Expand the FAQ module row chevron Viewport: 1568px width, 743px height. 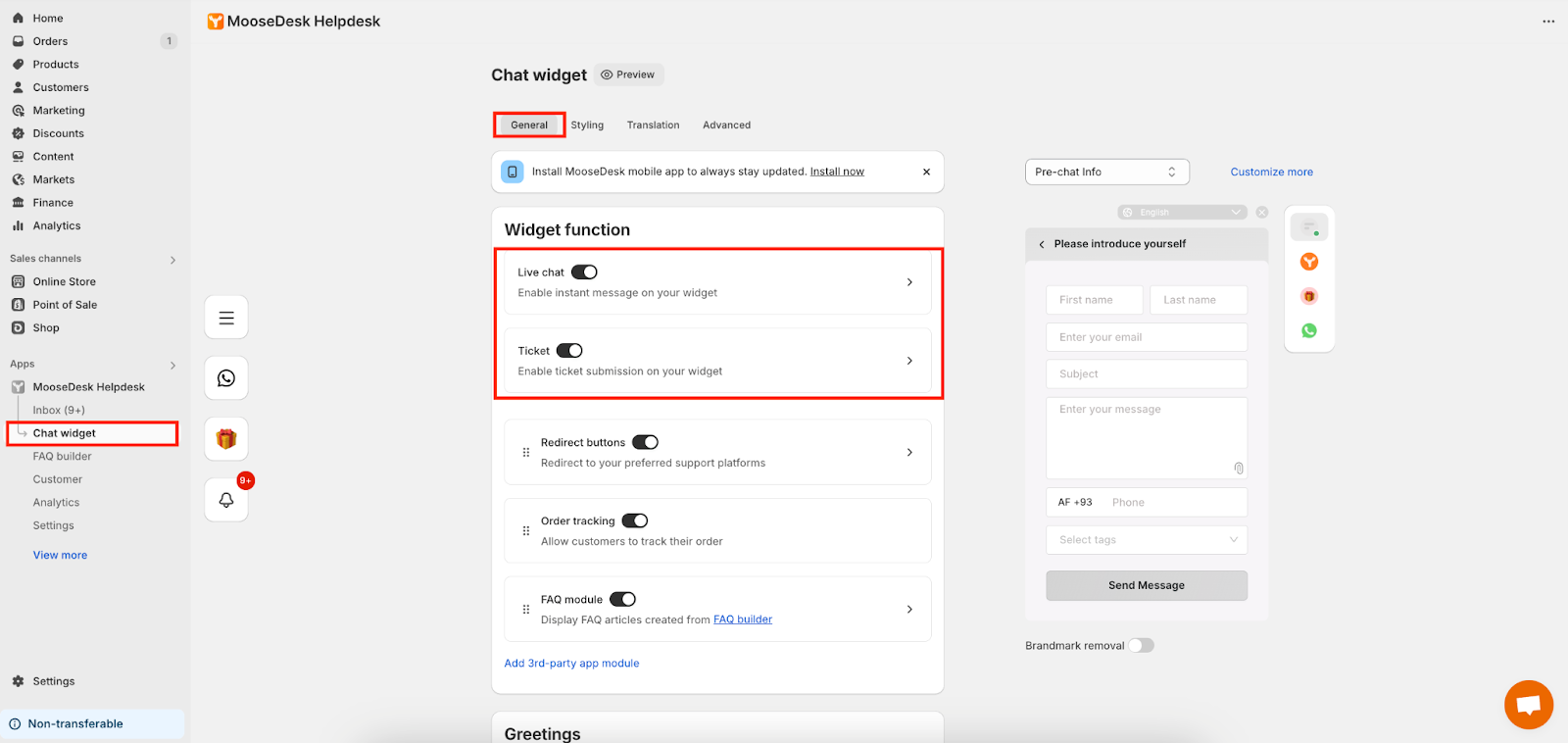[909, 610]
